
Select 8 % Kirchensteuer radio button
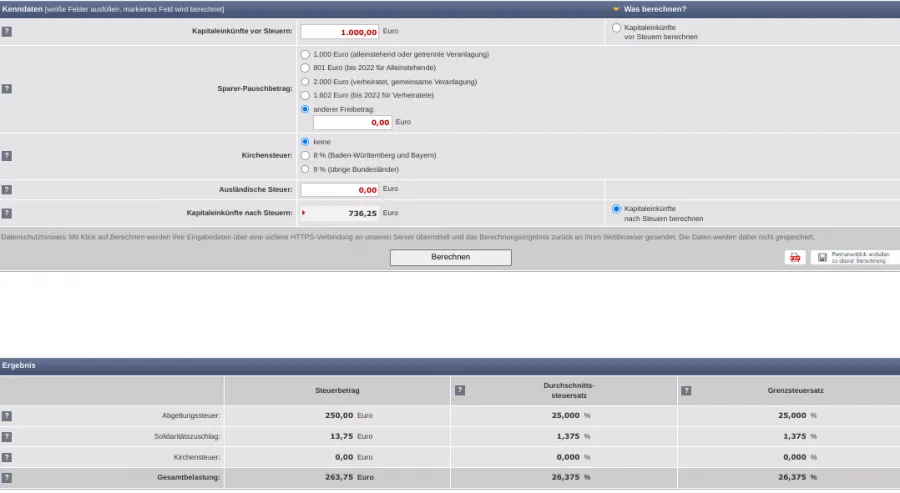(305, 155)
